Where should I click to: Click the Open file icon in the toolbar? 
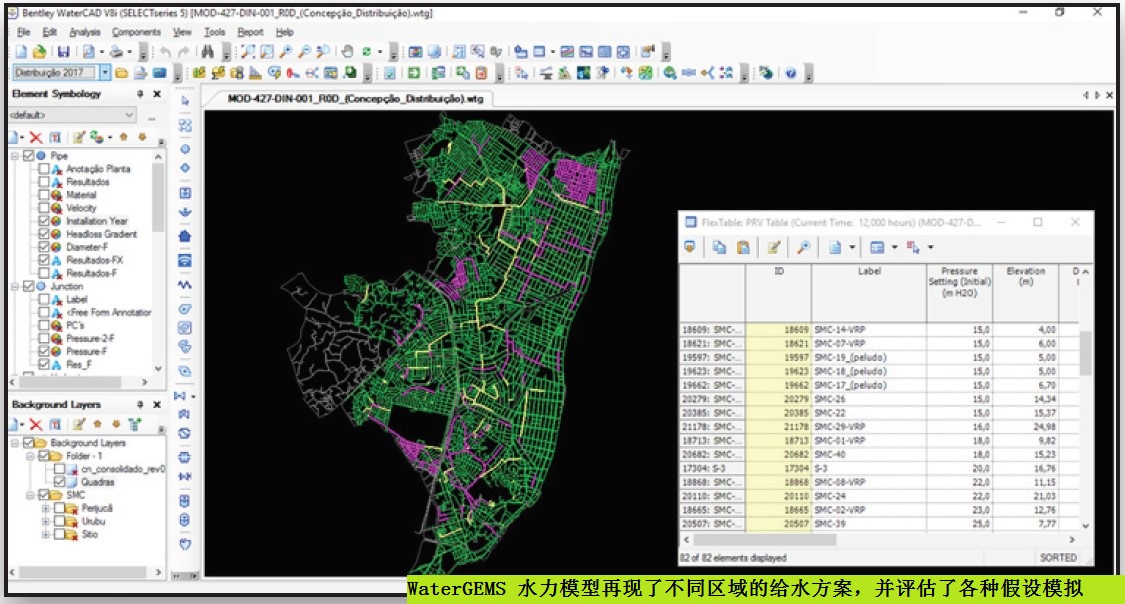click(39, 52)
